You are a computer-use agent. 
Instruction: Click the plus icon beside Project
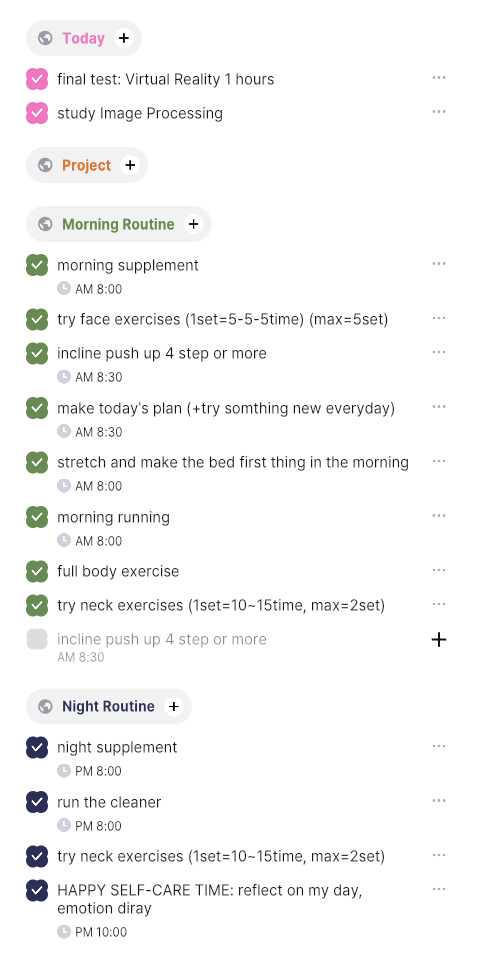click(x=130, y=165)
